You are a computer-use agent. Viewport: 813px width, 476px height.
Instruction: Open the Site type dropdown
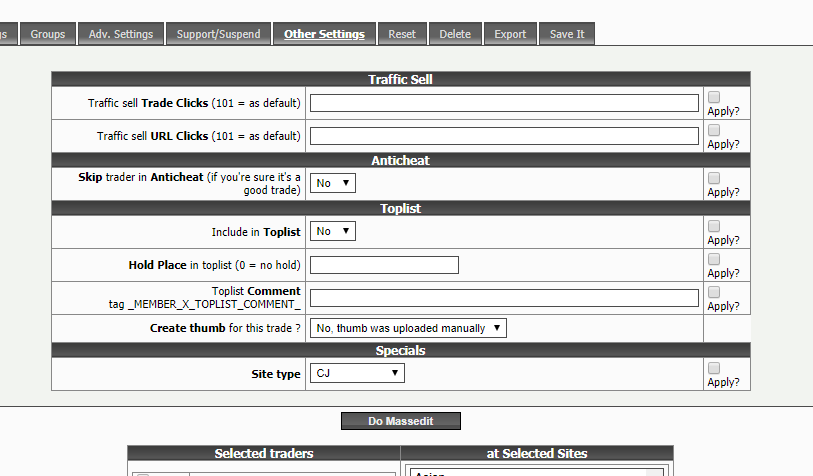[x=357, y=373]
